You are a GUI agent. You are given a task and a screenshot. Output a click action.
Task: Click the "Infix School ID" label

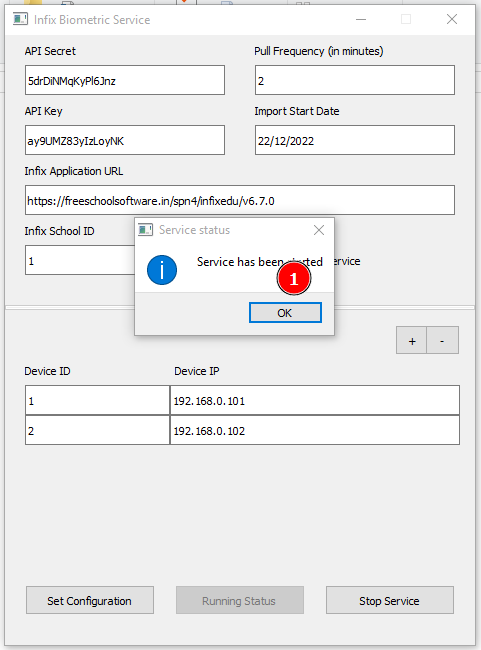coord(59,231)
